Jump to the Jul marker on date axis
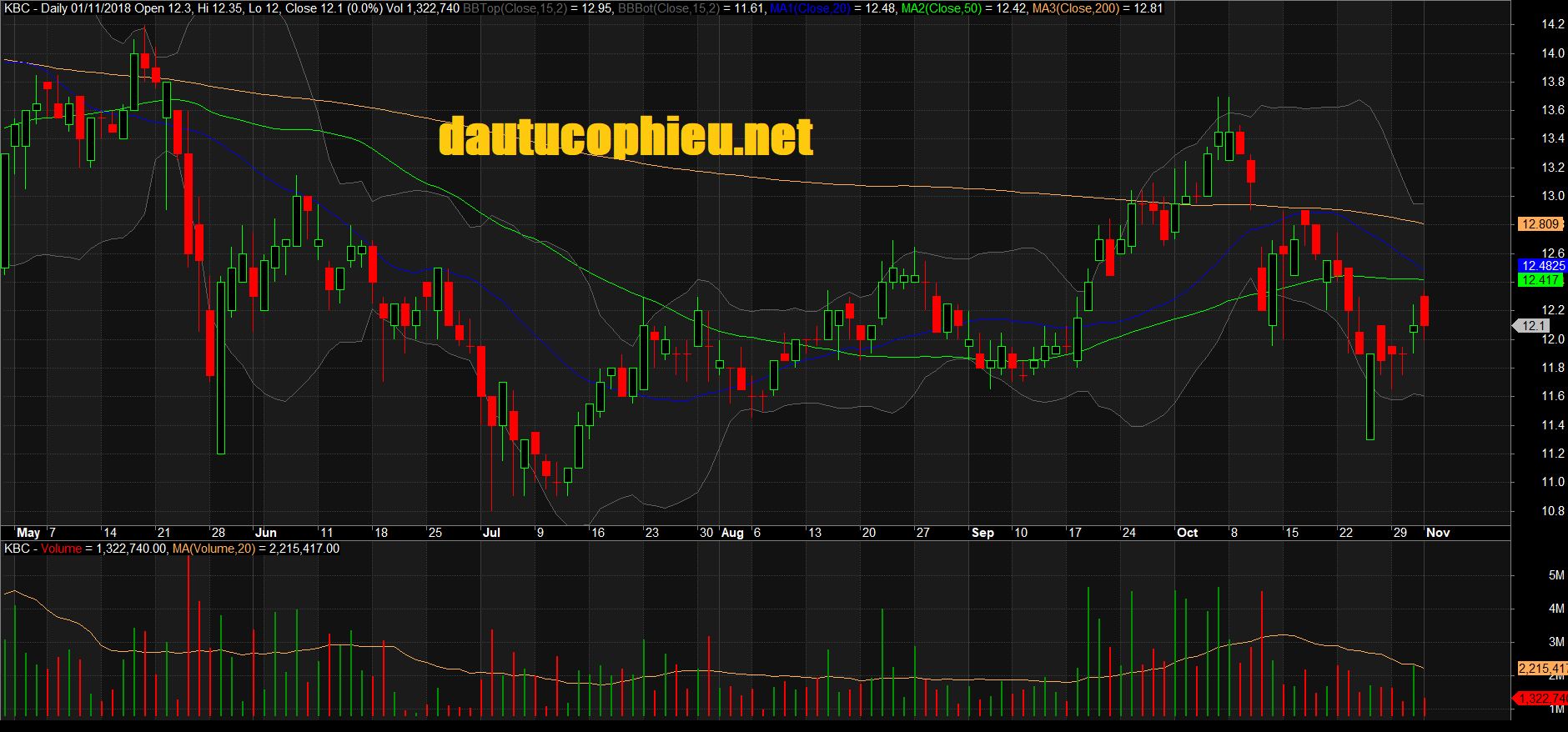The height and width of the screenshot is (732, 1568). [x=491, y=533]
